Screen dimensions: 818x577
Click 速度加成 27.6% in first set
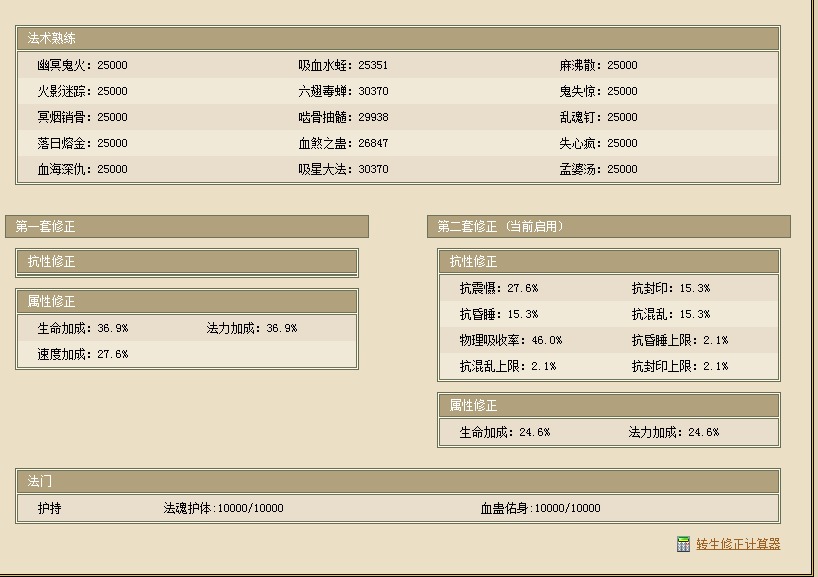click(x=83, y=355)
